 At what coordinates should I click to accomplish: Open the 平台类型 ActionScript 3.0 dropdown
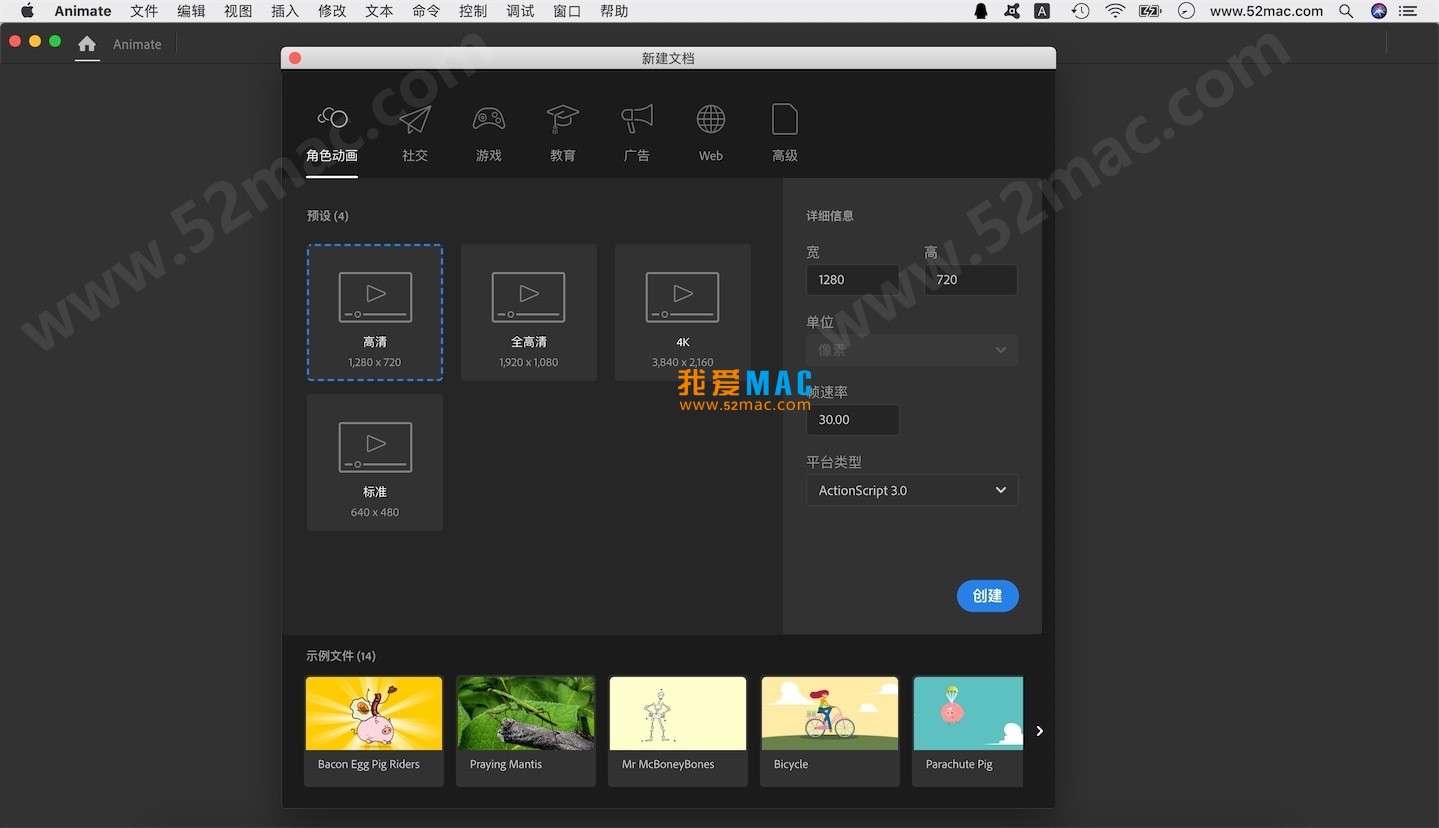(912, 490)
